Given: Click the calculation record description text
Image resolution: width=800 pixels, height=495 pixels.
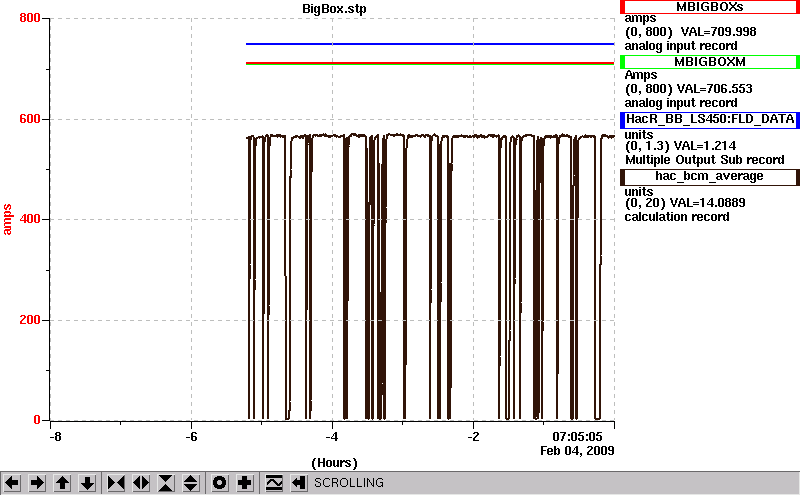Looking at the screenshot, I should (677, 217).
